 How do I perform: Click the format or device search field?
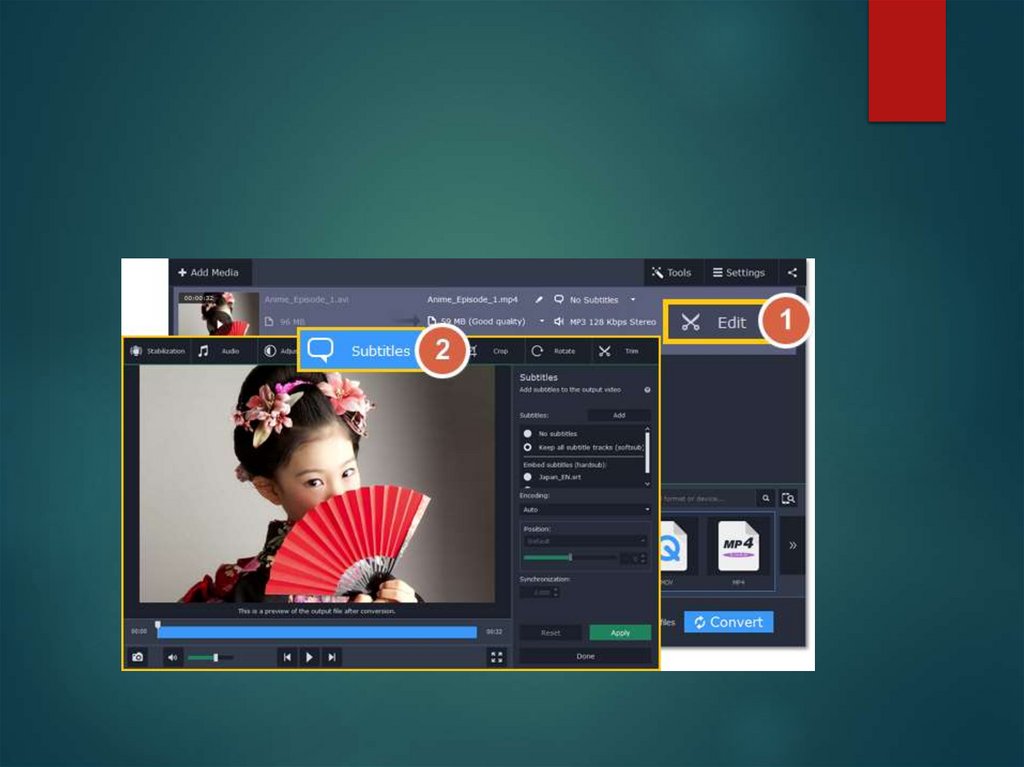click(708, 498)
